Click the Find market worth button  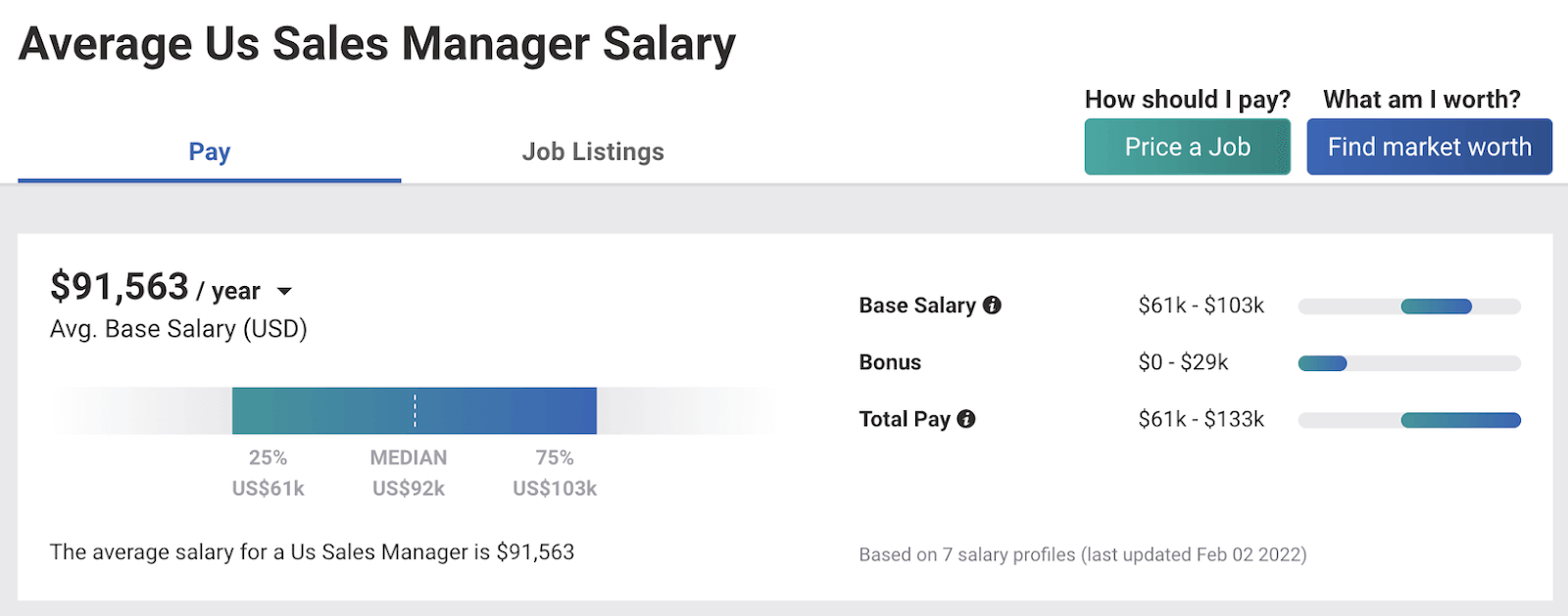[1429, 146]
